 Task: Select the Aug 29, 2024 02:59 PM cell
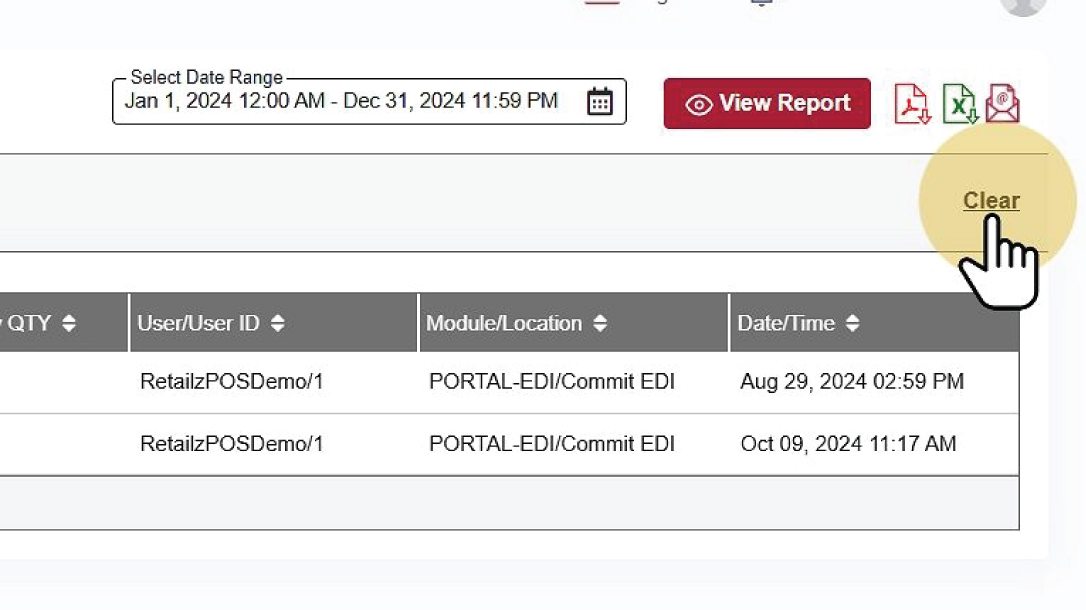852,382
